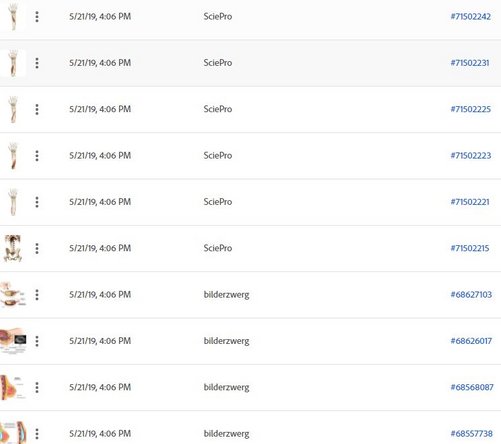Select the hand skeleton thumbnail for #71502221
Screen dimensions: 501x444
[x=13, y=202]
